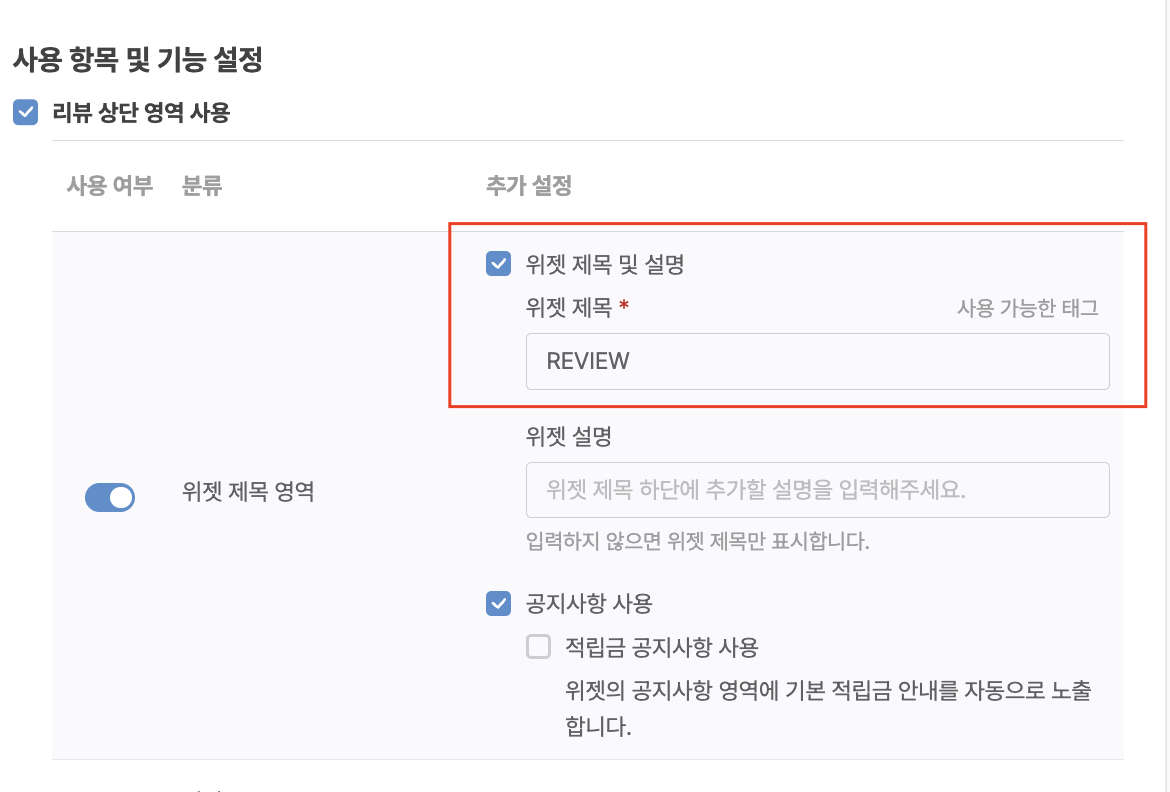Uncheck the 리뷰 상단 영역 사용 checkbox
Viewport: 1170px width, 792px height.
26,113
